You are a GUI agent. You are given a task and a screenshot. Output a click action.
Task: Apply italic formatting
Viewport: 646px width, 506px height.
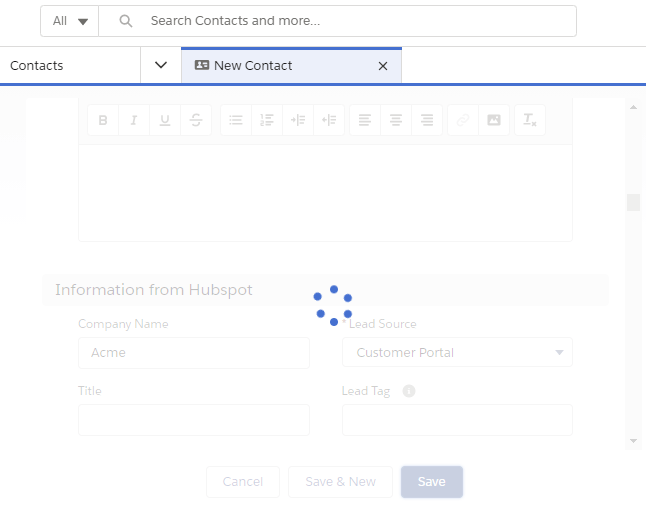click(x=133, y=120)
